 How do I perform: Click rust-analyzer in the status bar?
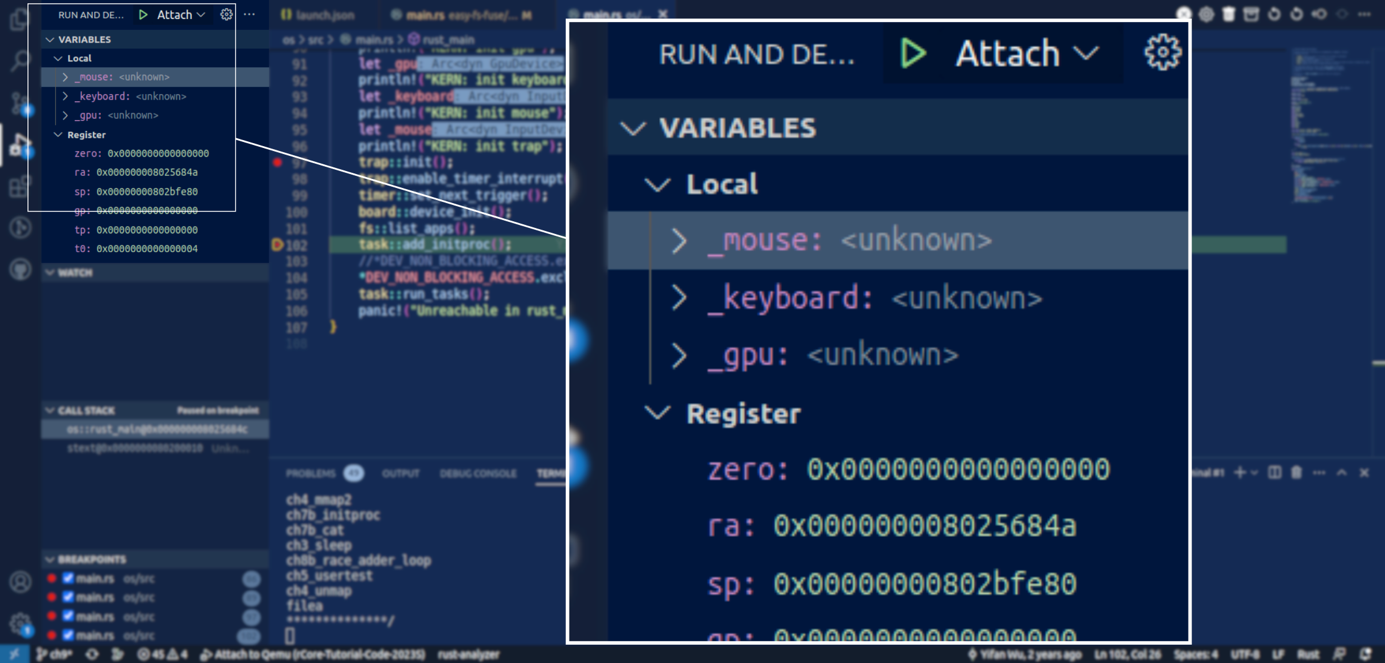click(468, 654)
